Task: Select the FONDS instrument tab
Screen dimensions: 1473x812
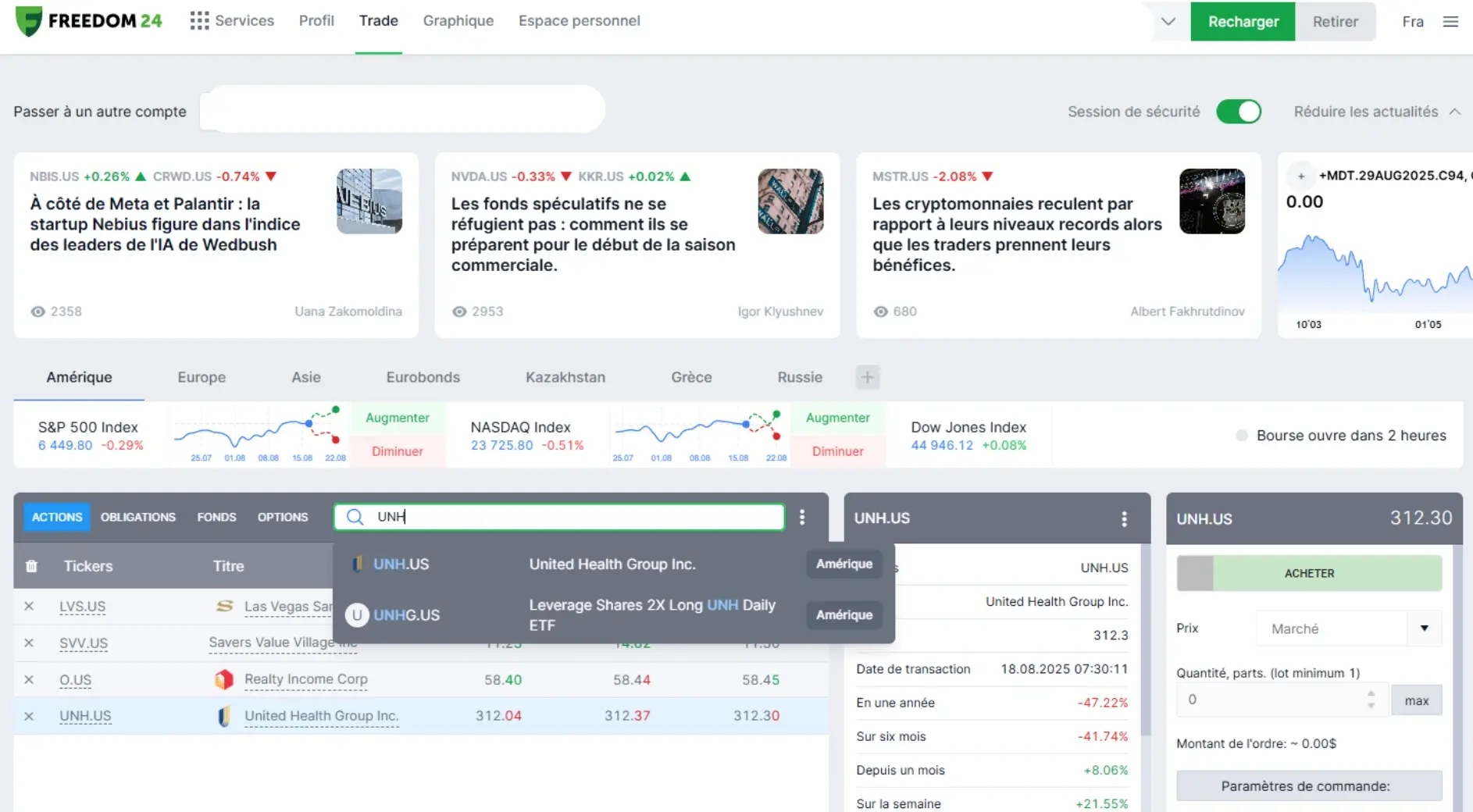Action: pos(216,517)
